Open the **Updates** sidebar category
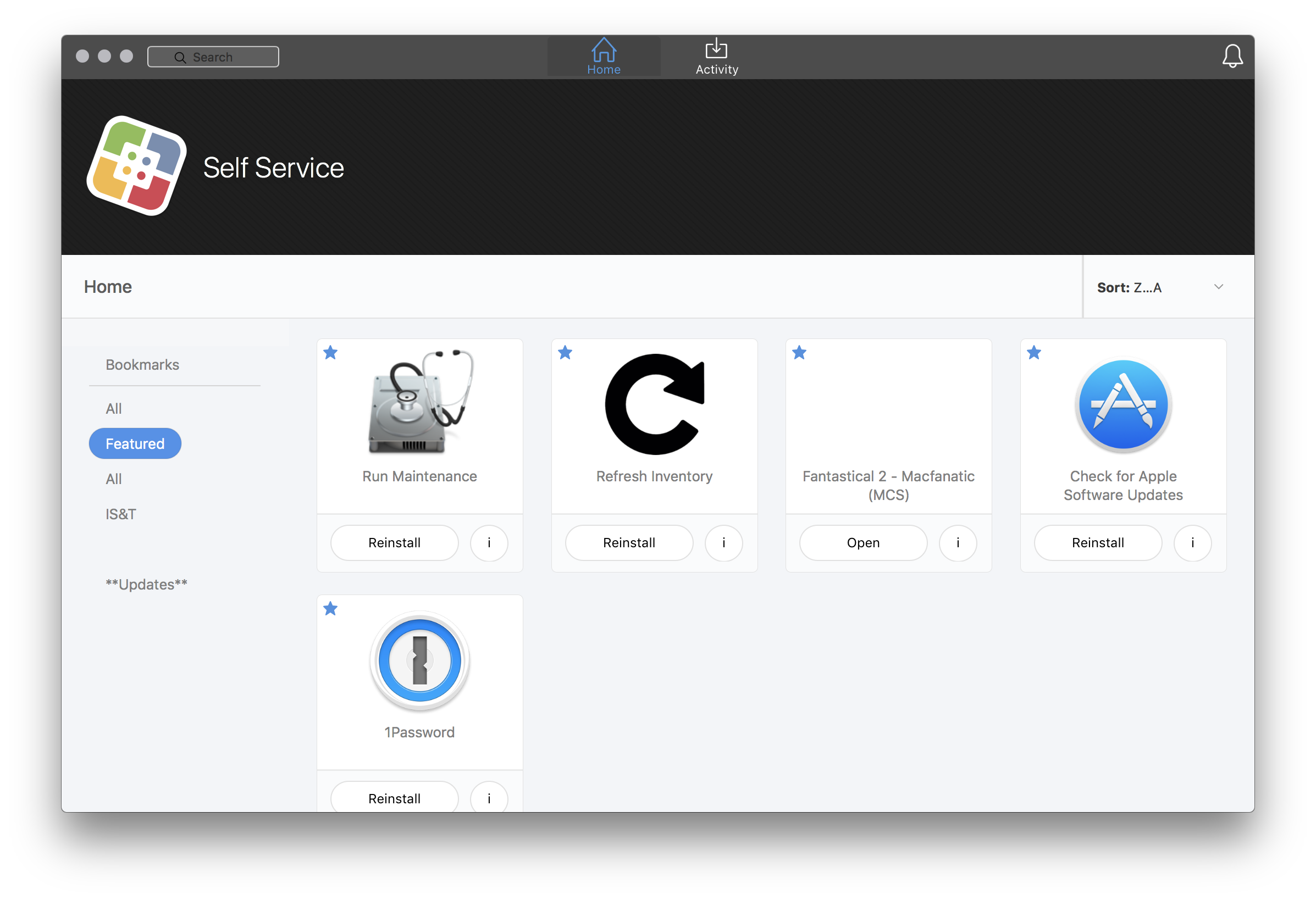Image resolution: width=1316 pixels, height=900 pixels. point(146,584)
